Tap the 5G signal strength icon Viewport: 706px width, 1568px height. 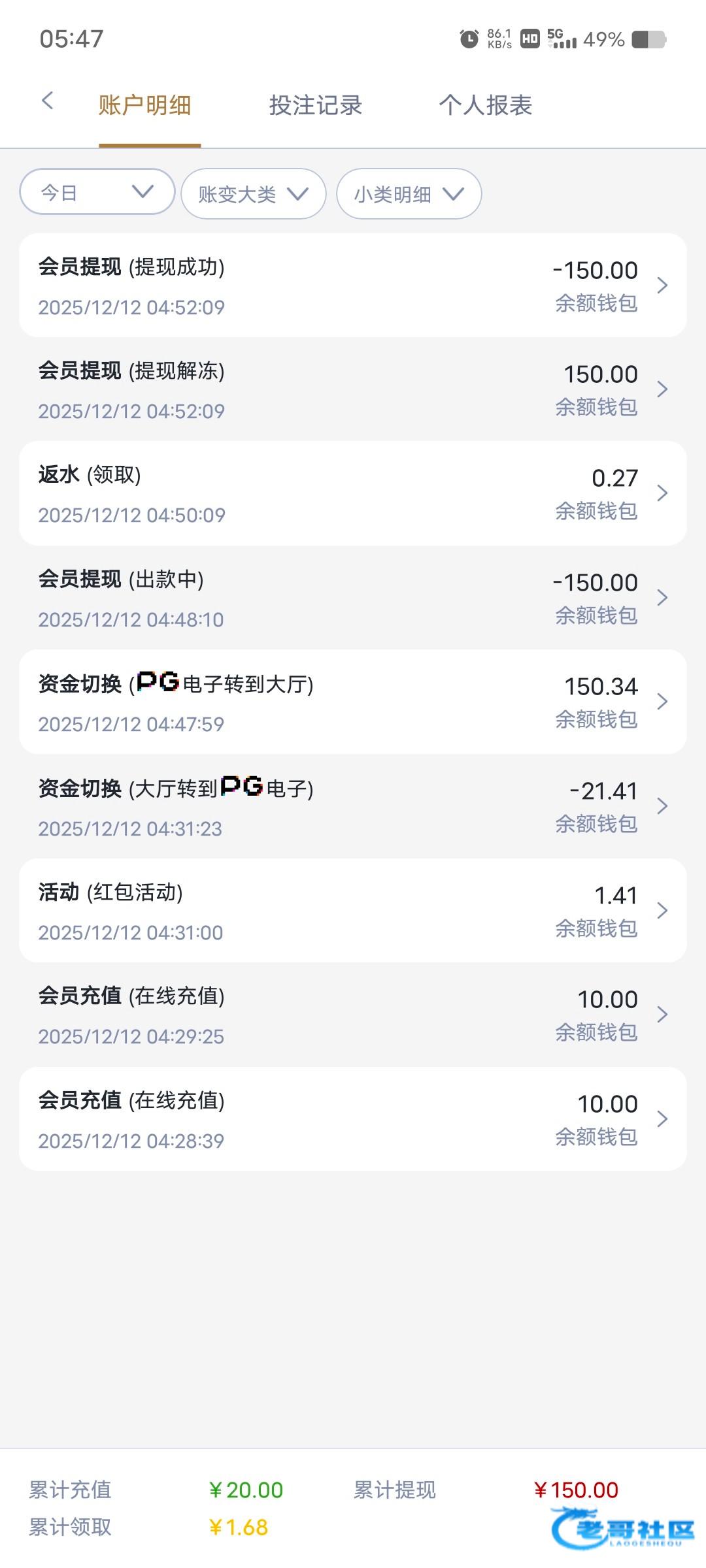click(562, 39)
